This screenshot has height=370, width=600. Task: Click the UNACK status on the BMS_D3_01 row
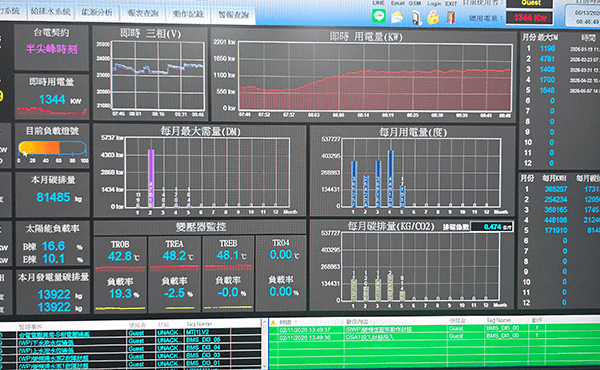tap(168, 363)
